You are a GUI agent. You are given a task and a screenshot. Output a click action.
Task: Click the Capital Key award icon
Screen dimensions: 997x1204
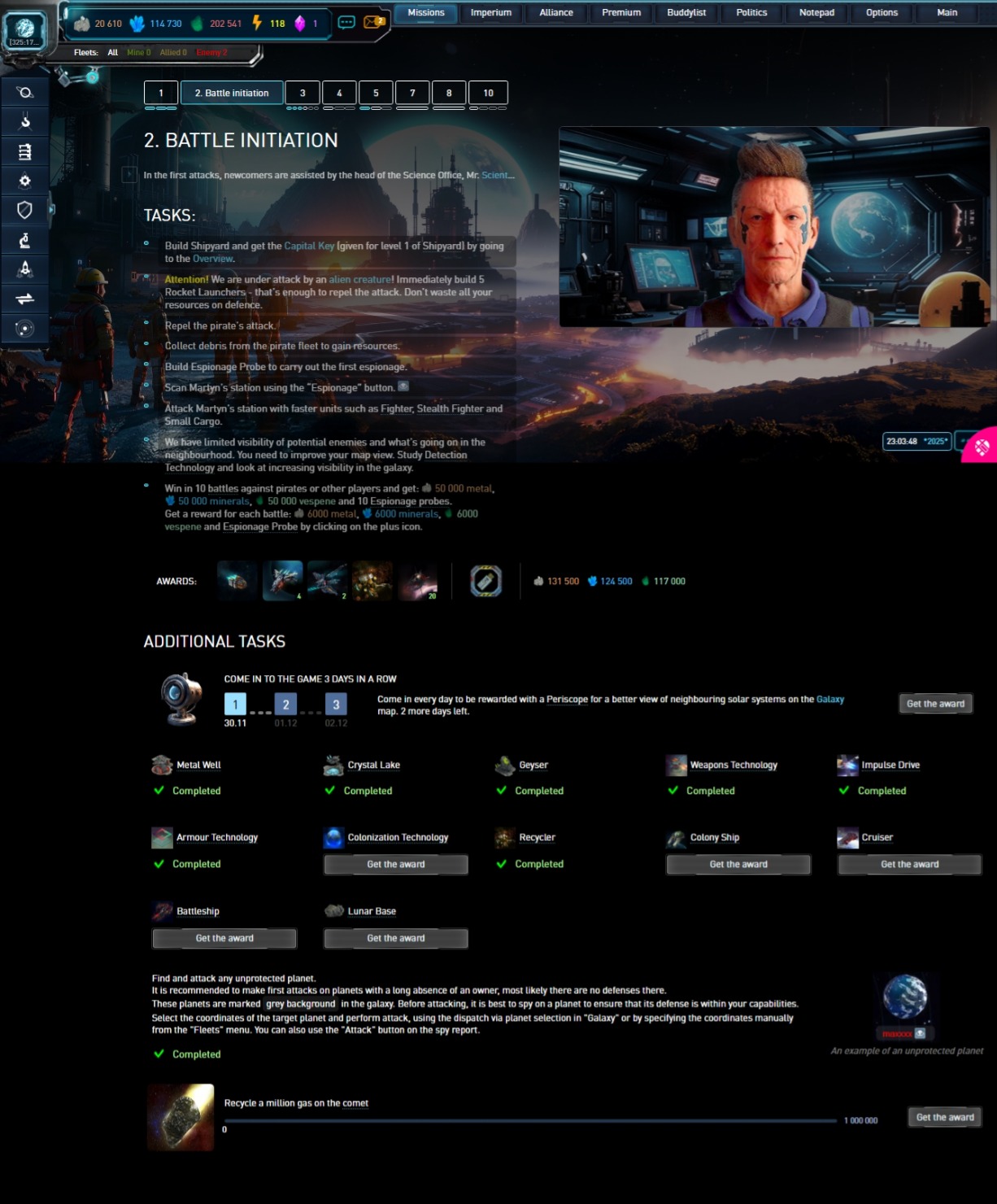click(x=485, y=581)
